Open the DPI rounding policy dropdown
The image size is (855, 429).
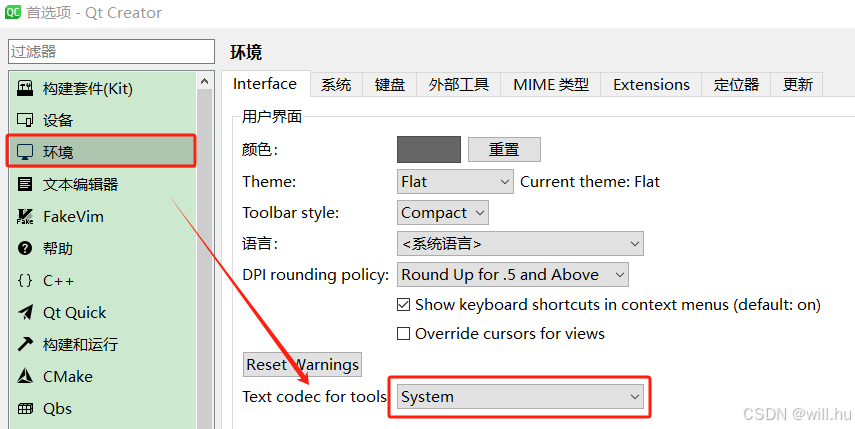(x=513, y=275)
